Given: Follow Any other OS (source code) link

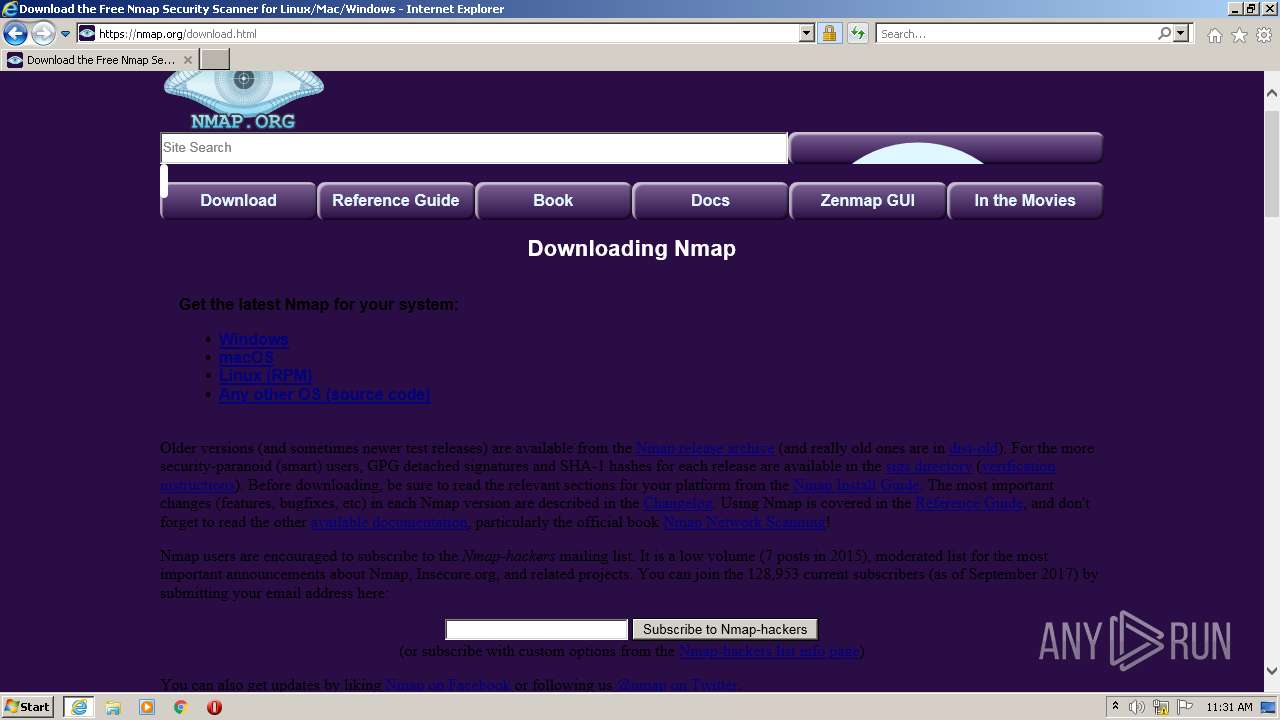Looking at the screenshot, I should point(324,395).
